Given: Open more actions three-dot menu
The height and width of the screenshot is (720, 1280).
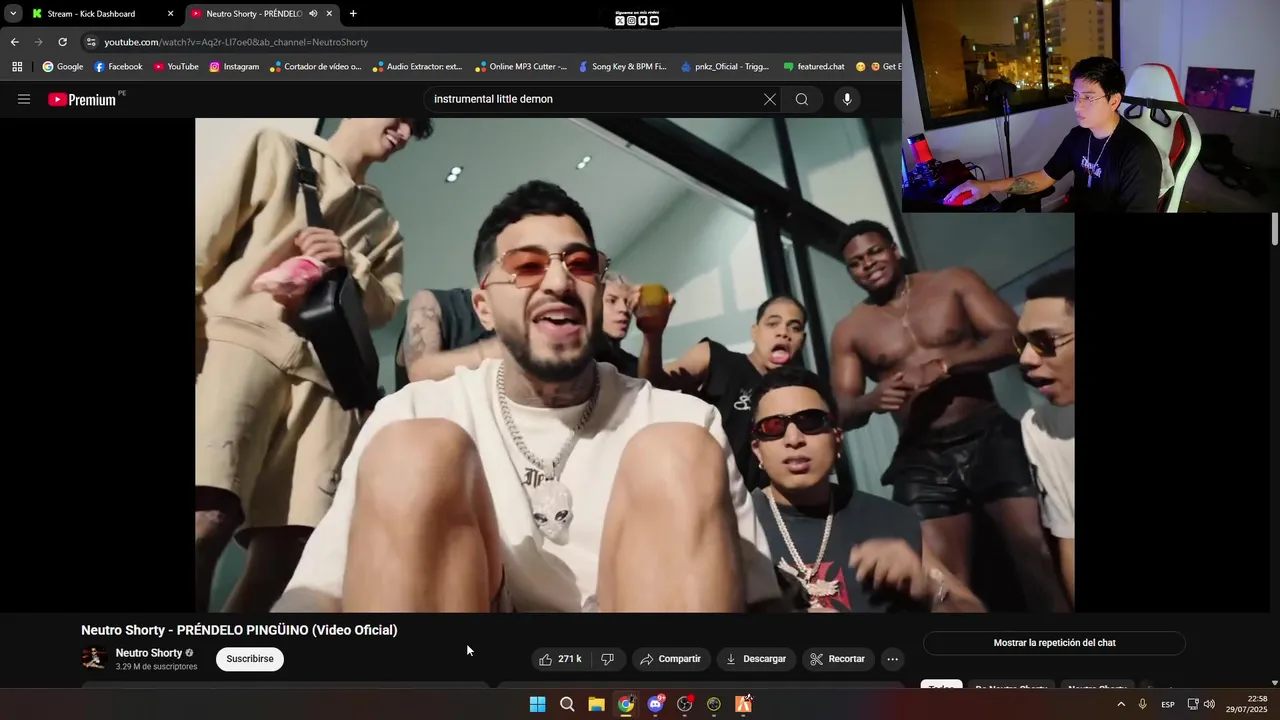Looking at the screenshot, I should point(892,659).
